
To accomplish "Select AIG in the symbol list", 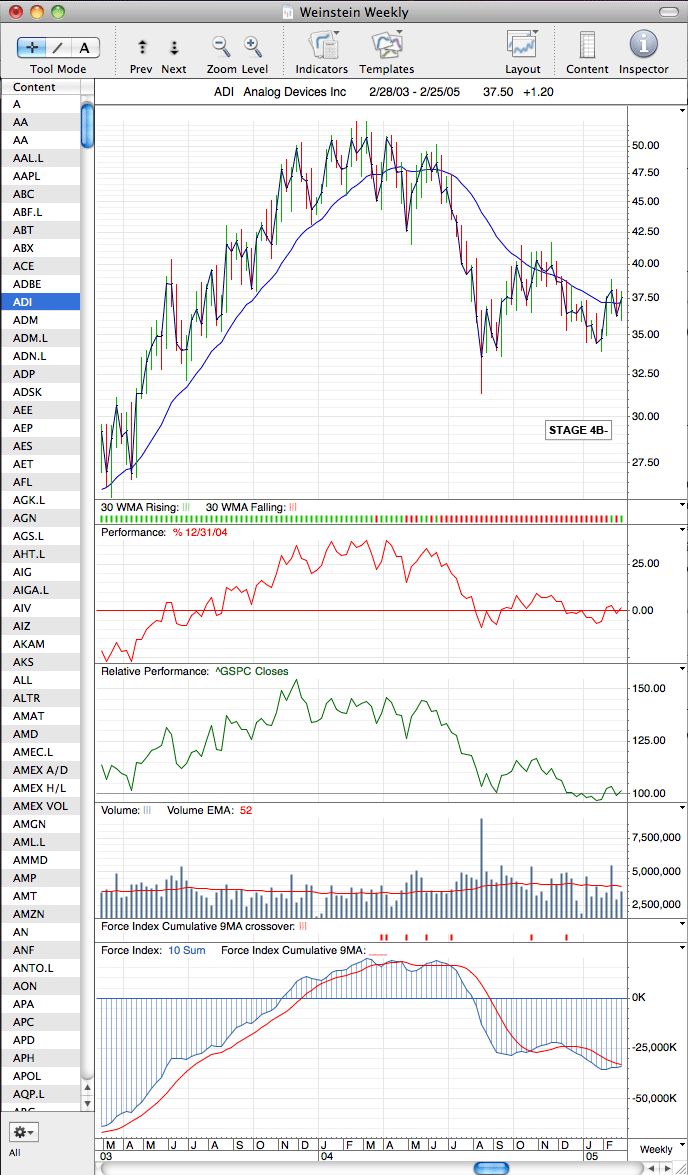I will coord(39,572).
